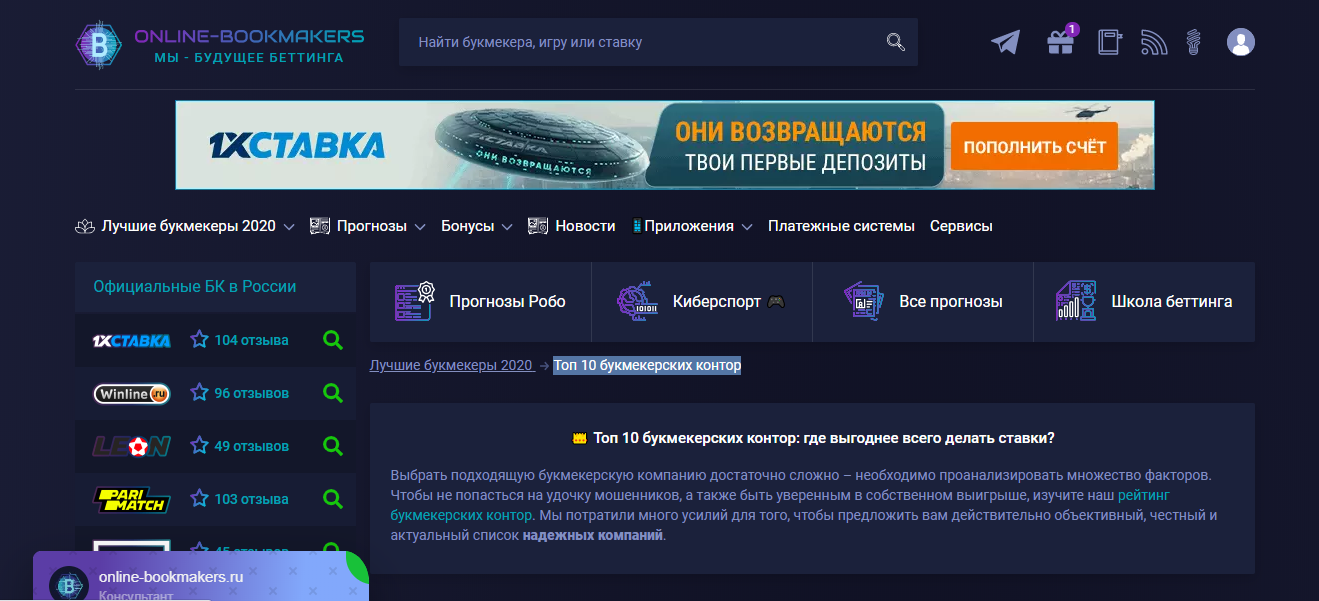Open the Все прогнозы section
The width and height of the screenshot is (1319, 601).
pyautogui.click(x=923, y=302)
